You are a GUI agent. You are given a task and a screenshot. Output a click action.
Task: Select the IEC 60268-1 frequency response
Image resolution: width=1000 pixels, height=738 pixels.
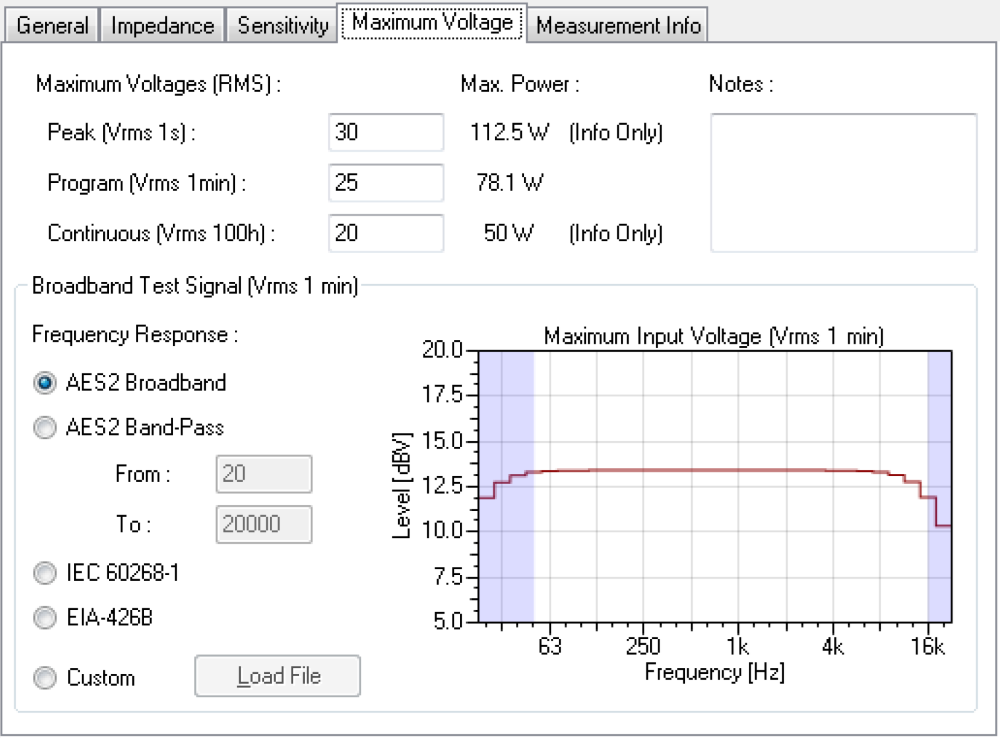click(x=45, y=573)
